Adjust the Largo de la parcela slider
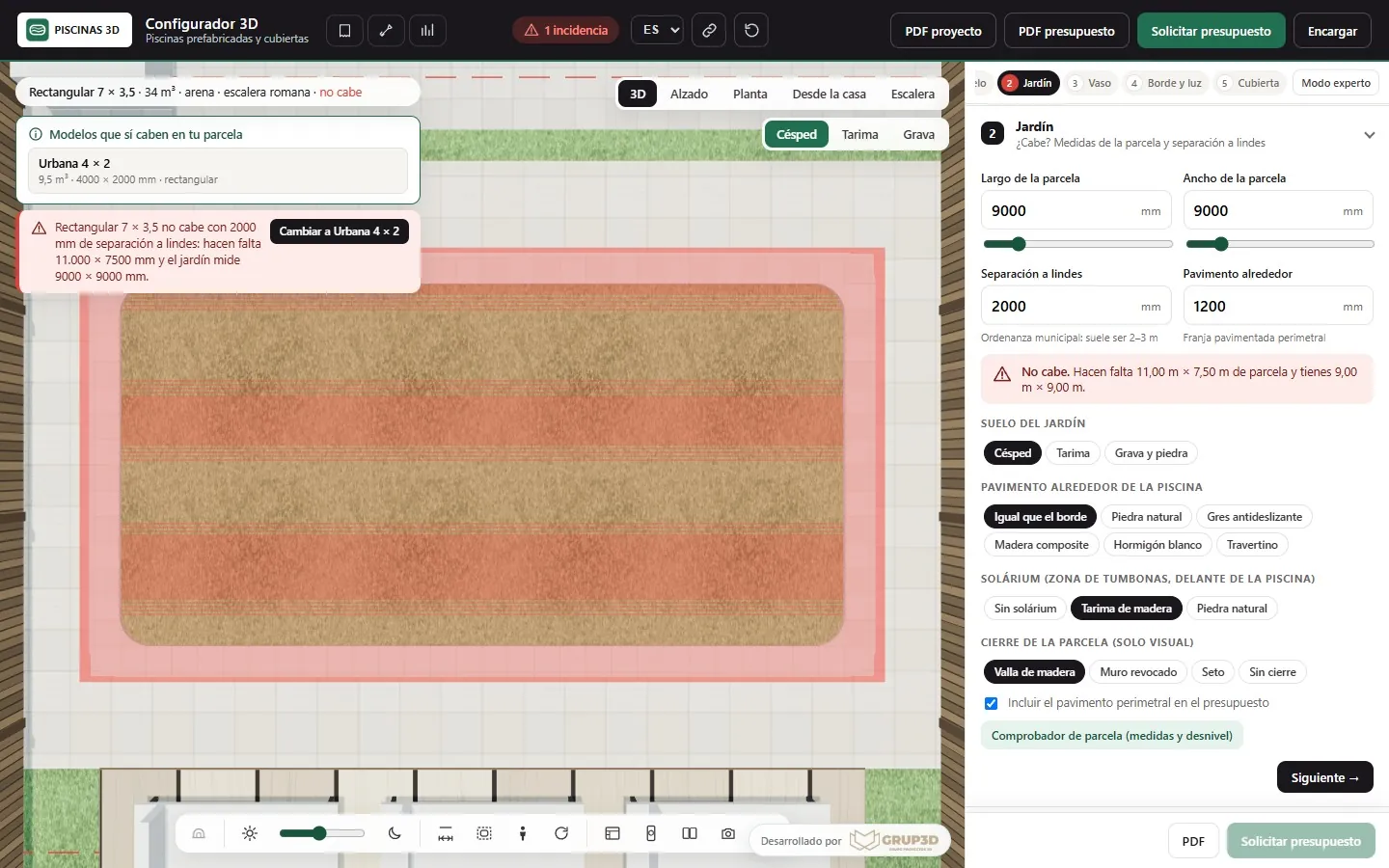The width and height of the screenshot is (1389, 868). coord(1076,244)
